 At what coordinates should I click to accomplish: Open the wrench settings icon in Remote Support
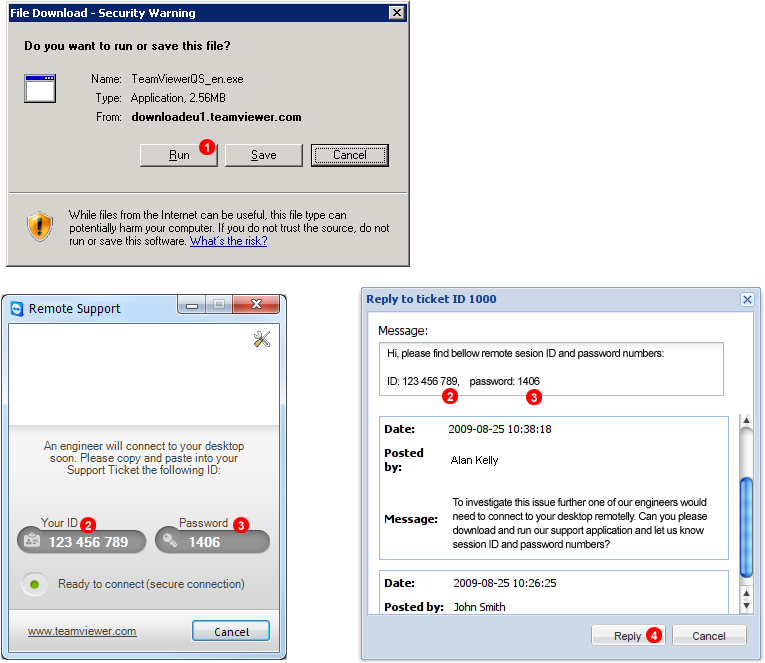tap(262, 340)
